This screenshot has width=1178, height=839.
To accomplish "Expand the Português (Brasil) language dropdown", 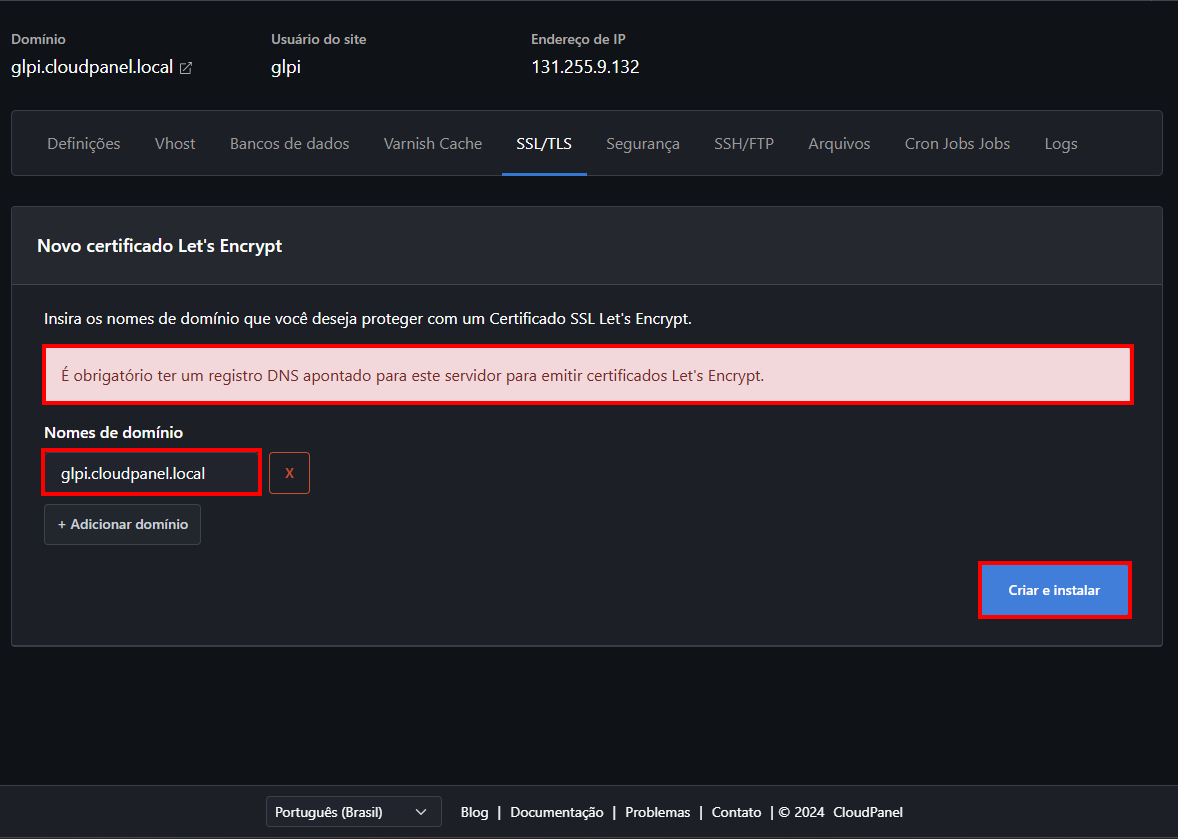I will click(353, 812).
